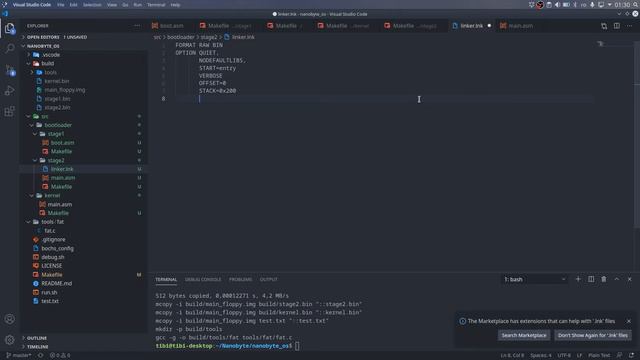
Task: Open the Manage gear icon
Action: pyautogui.click(x=9, y=339)
